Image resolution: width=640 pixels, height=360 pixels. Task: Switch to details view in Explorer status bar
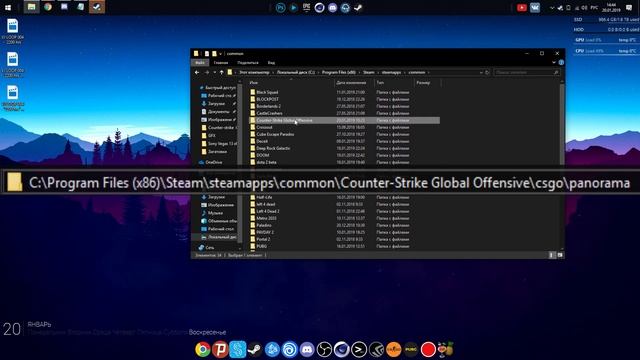point(552,255)
